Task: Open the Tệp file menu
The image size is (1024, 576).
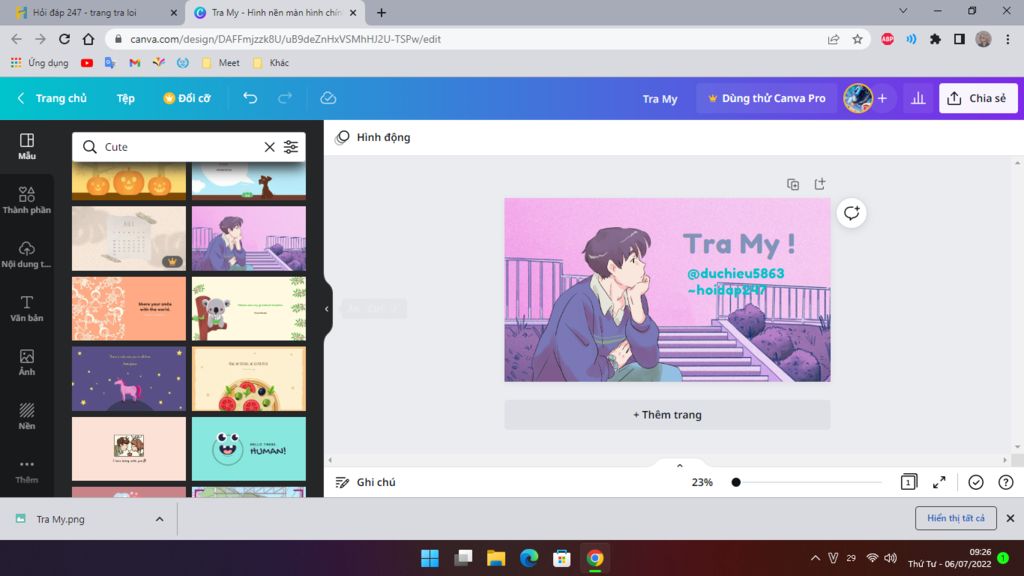Action: point(125,98)
